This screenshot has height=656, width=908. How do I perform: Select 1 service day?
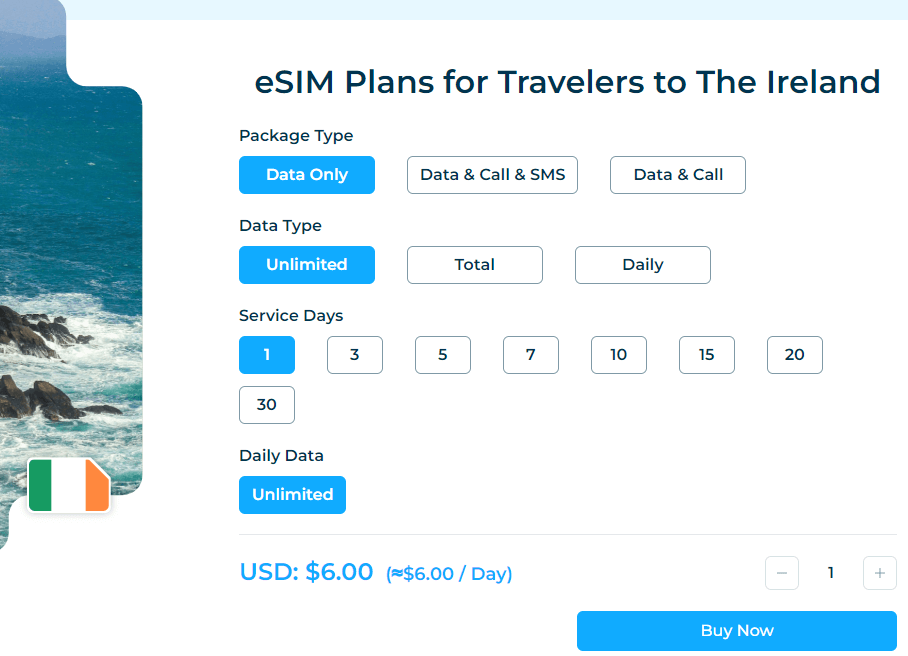267,354
